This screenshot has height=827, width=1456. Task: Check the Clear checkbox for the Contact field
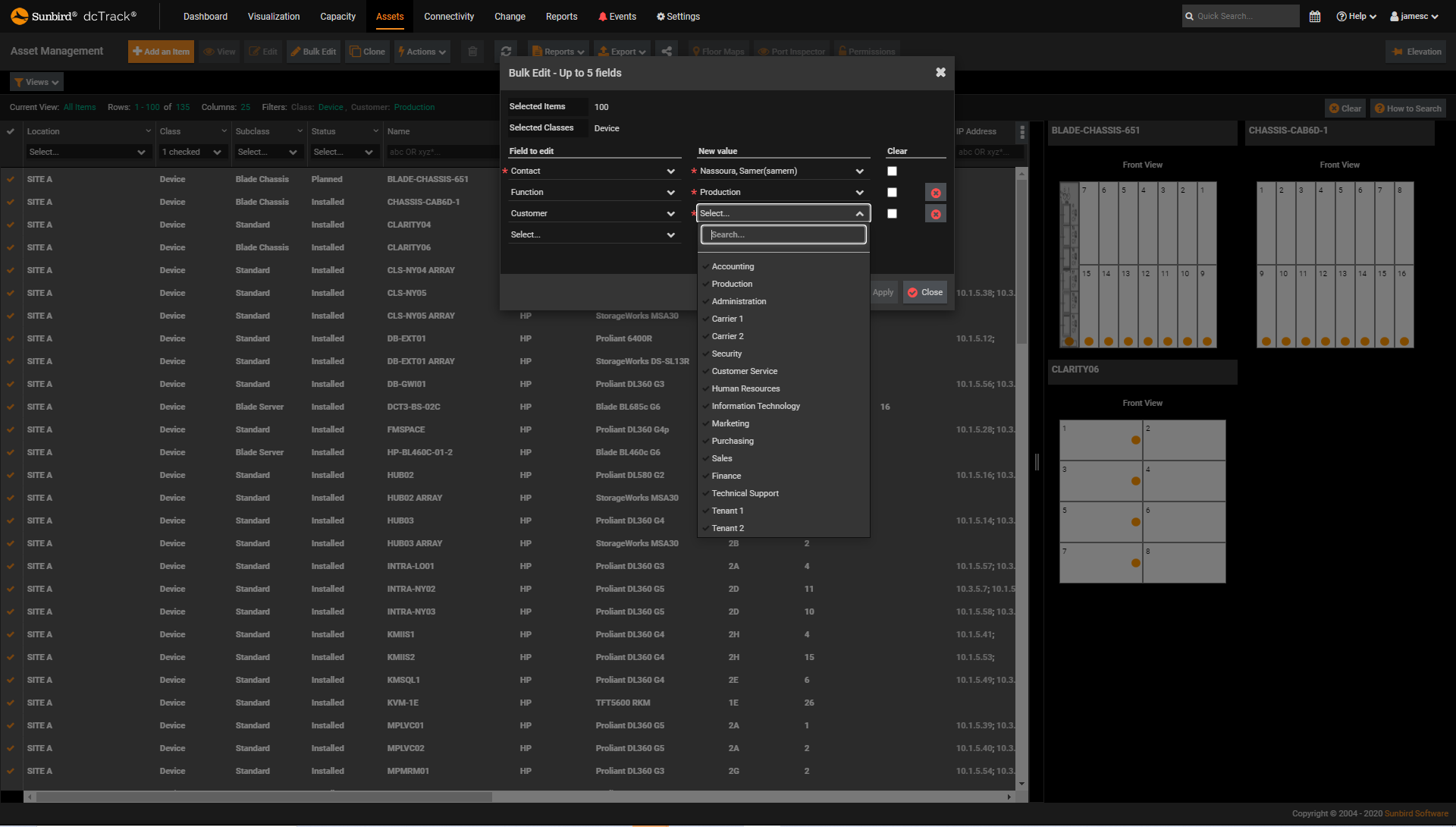(892, 171)
